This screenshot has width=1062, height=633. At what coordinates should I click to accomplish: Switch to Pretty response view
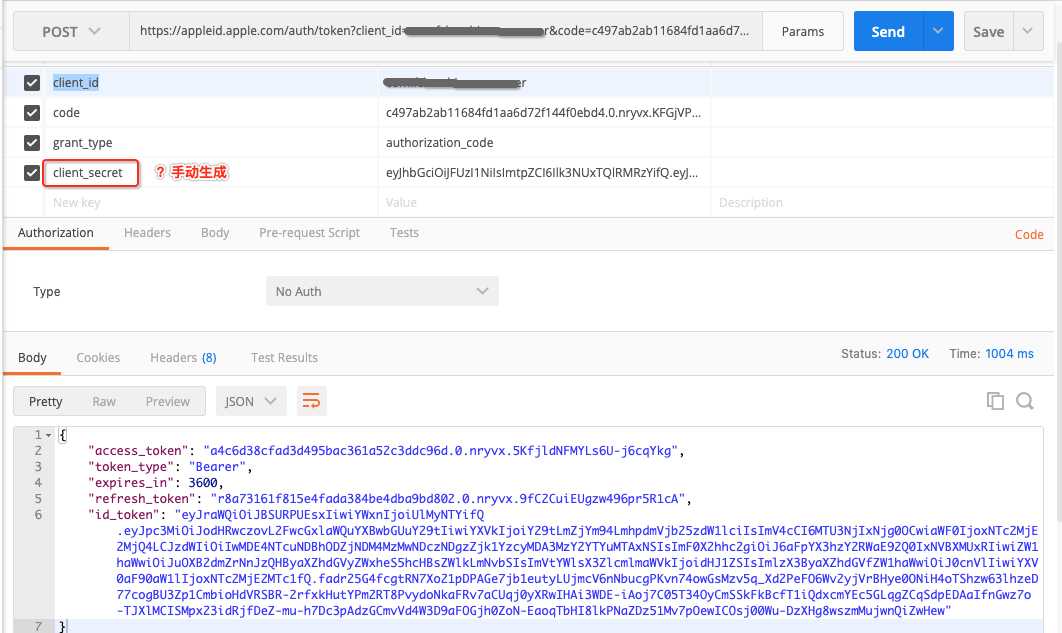[x=45, y=401]
